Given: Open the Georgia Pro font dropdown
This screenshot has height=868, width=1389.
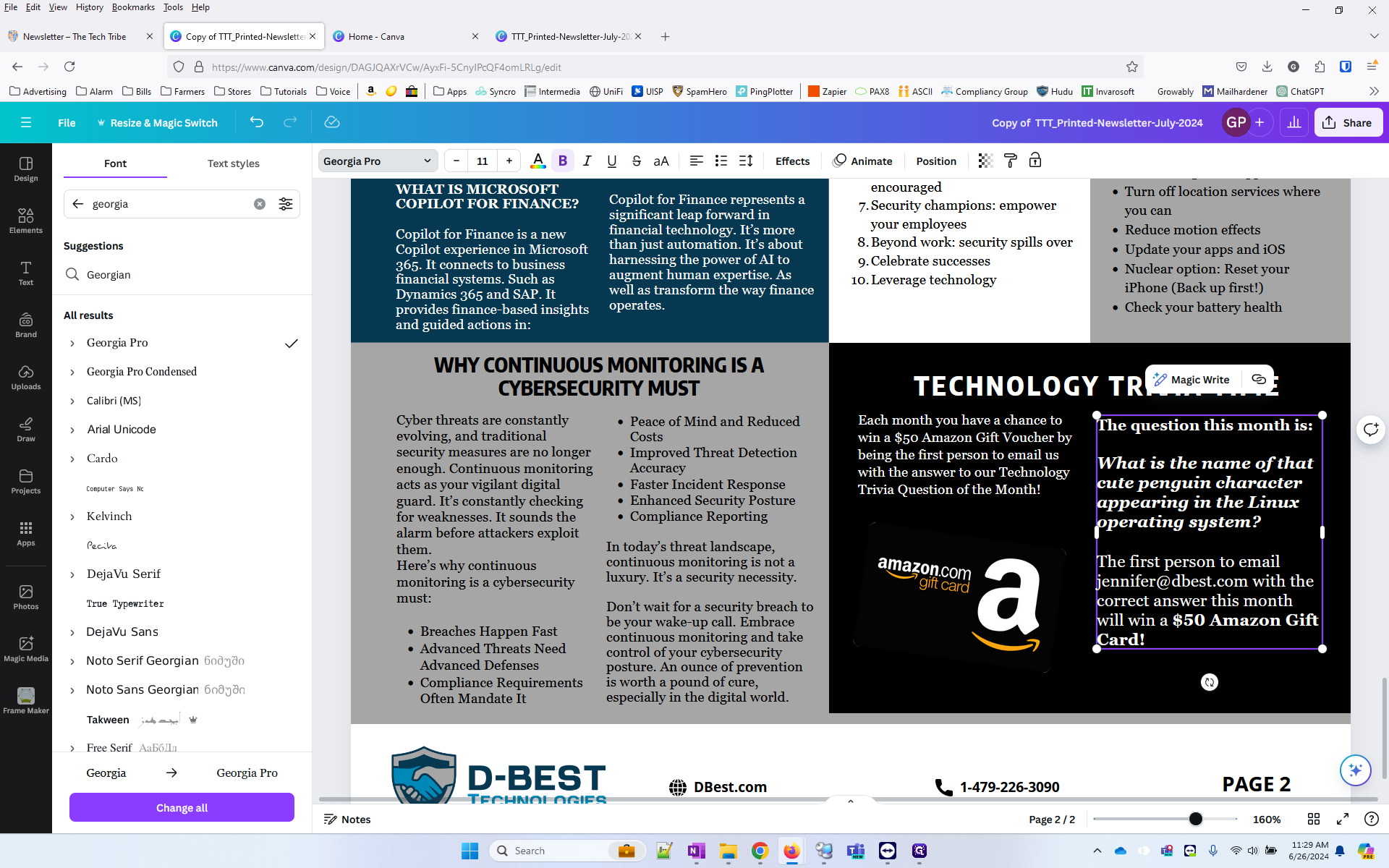Looking at the screenshot, I should click(x=378, y=161).
